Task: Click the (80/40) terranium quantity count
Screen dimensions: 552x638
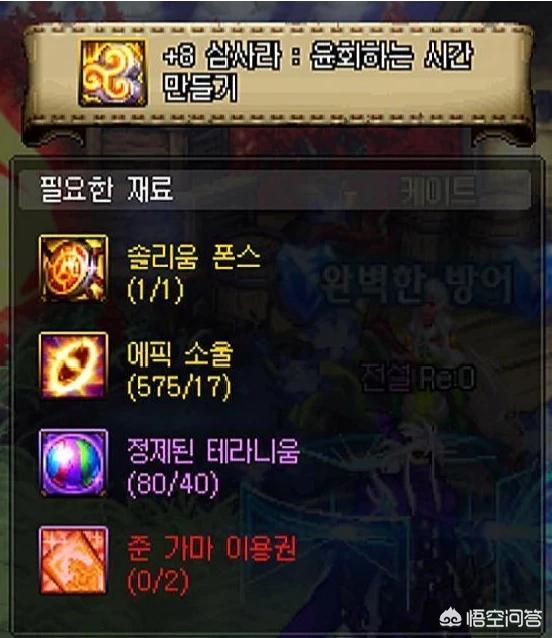Action: [173, 484]
